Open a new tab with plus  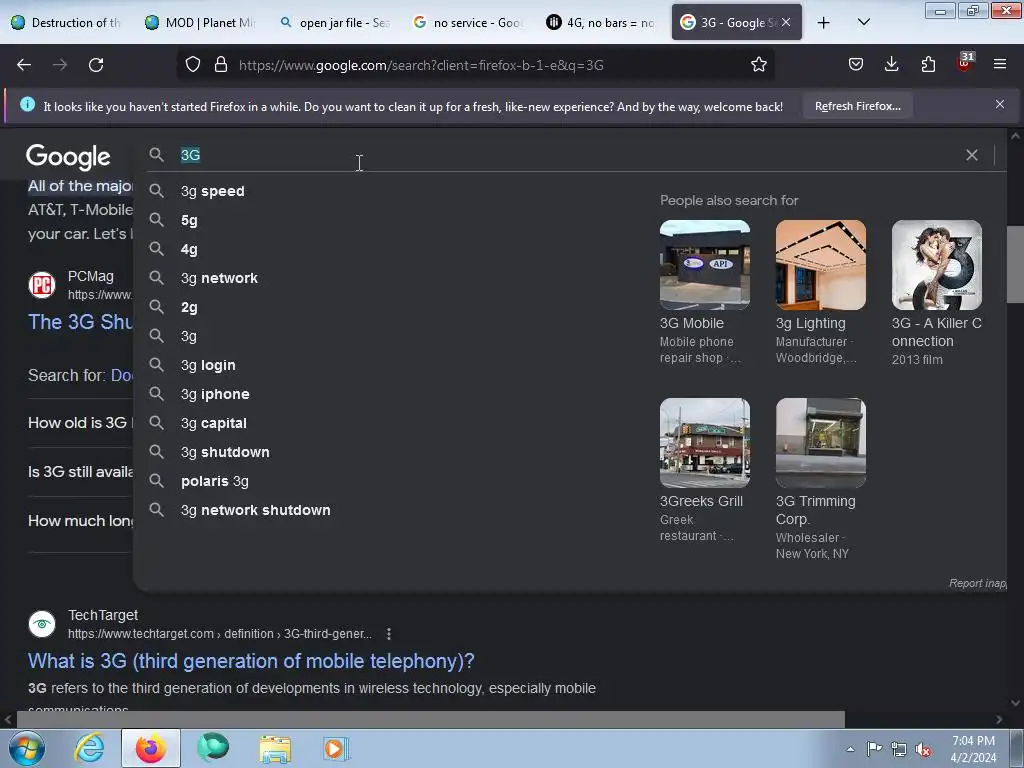824,23
